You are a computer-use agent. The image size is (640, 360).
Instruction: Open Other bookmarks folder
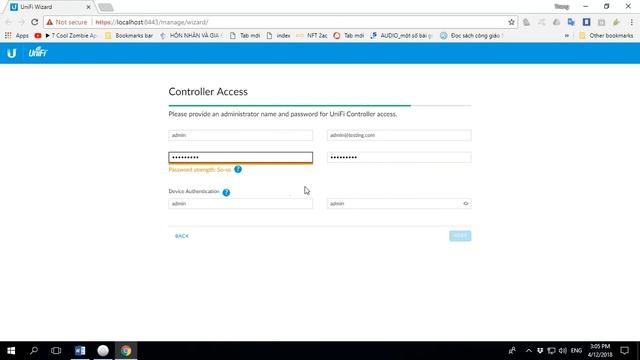(x=607, y=36)
